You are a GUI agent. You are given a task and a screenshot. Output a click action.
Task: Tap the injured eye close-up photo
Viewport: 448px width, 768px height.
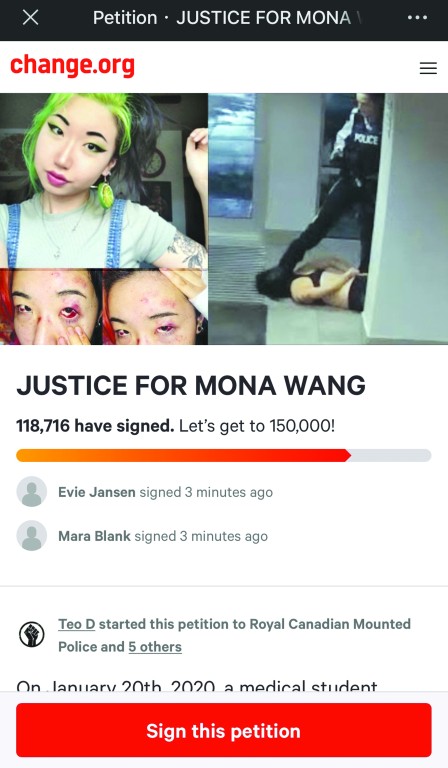[51, 307]
